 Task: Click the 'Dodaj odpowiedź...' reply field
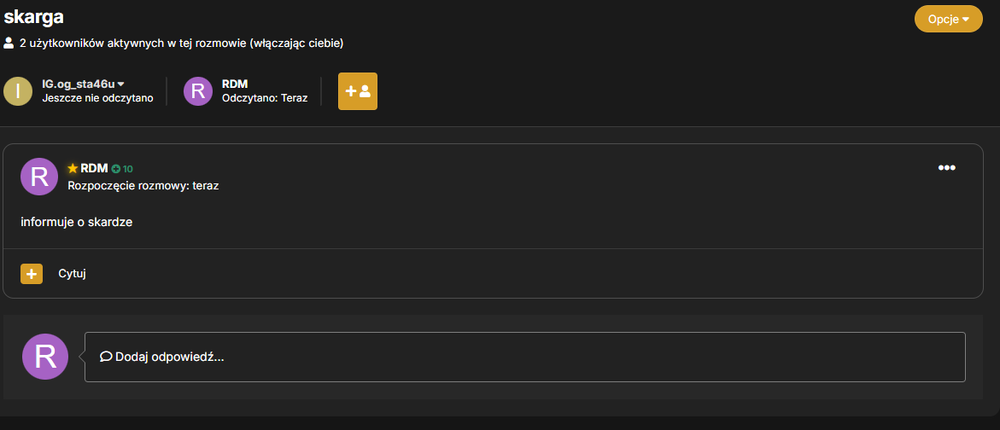point(525,357)
